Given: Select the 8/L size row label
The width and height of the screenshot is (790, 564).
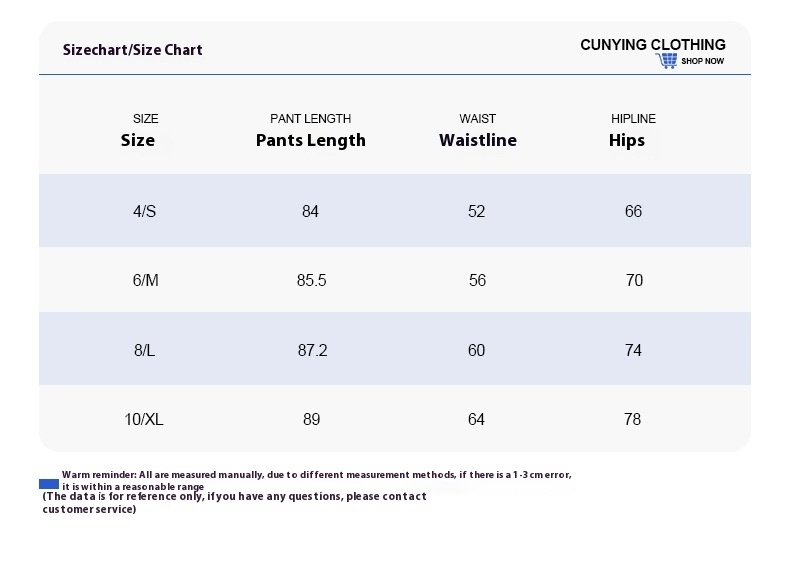Looking at the screenshot, I should tap(145, 350).
